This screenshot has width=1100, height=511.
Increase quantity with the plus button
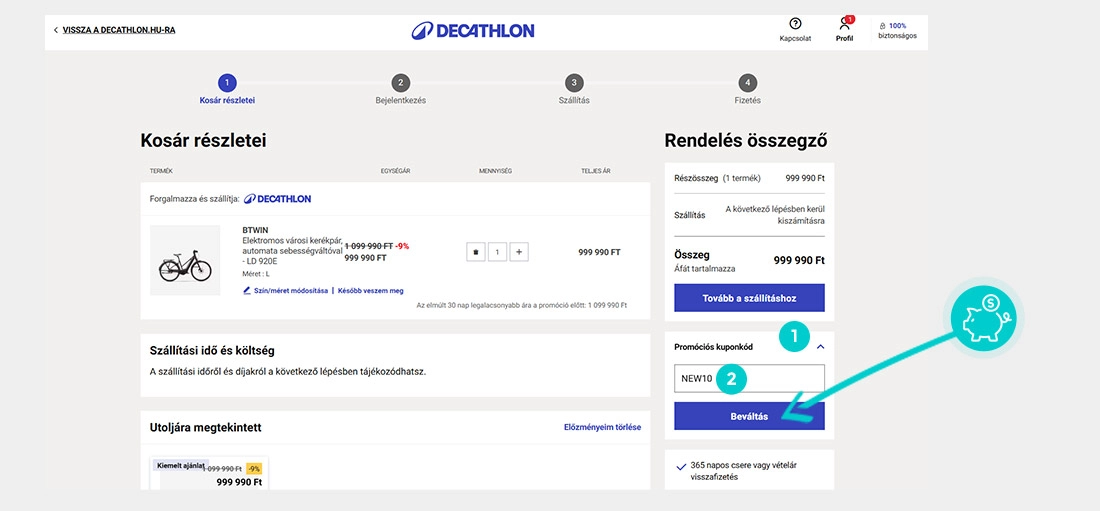point(519,252)
